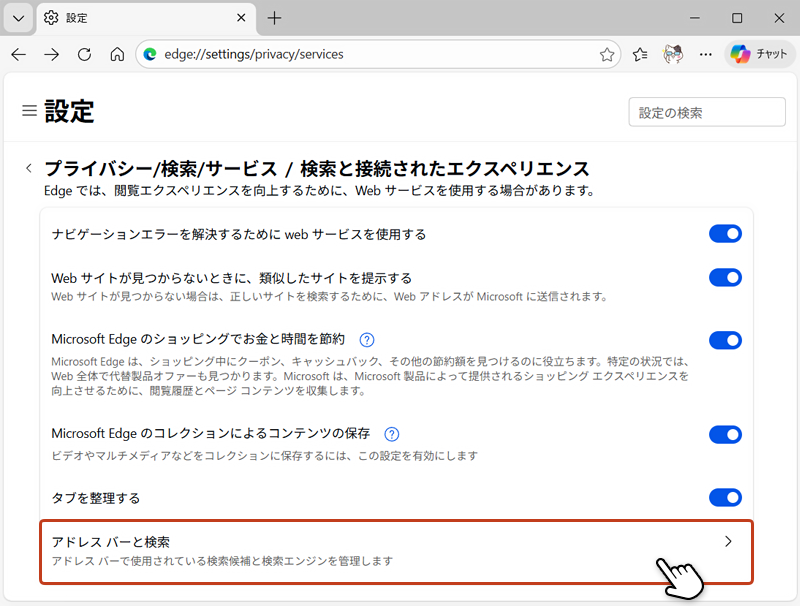This screenshot has width=800, height=606.
Task: Click the shopping feature help icon
Action: coord(366,340)
